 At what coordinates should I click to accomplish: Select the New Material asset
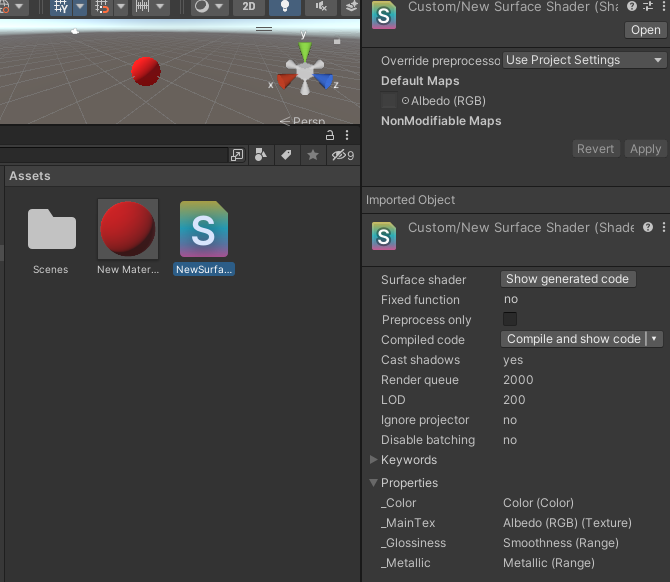point(128,238)
